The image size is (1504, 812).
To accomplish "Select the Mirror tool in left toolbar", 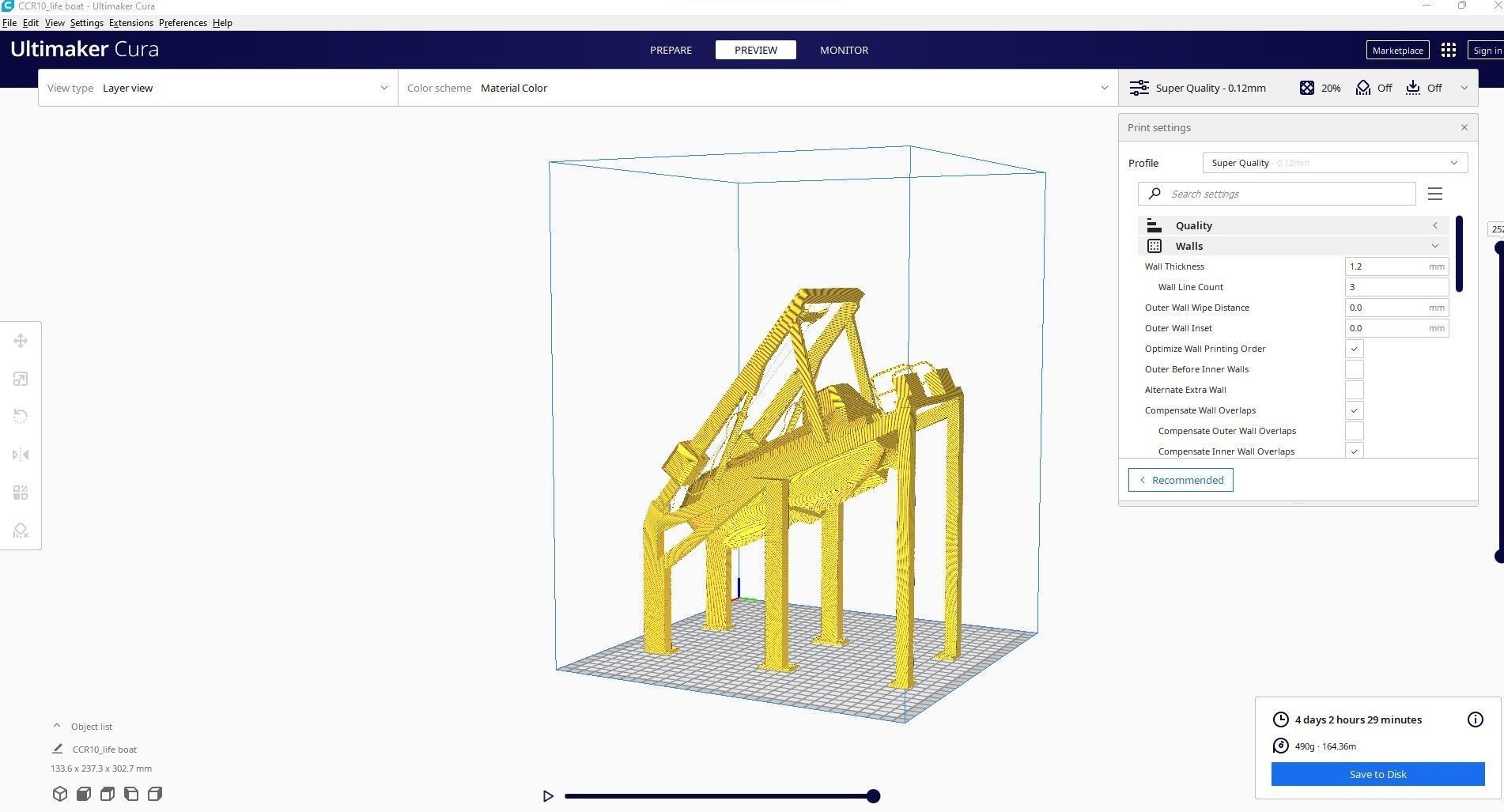I will coord(21,455).
